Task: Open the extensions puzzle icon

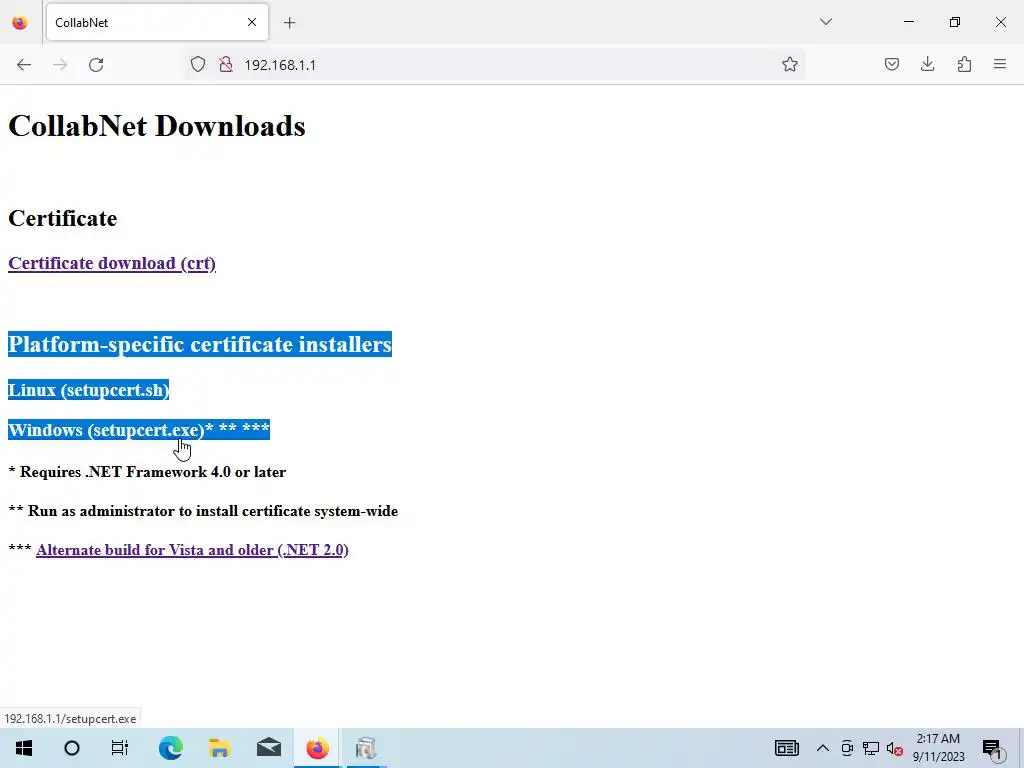Action: point(964,64)
